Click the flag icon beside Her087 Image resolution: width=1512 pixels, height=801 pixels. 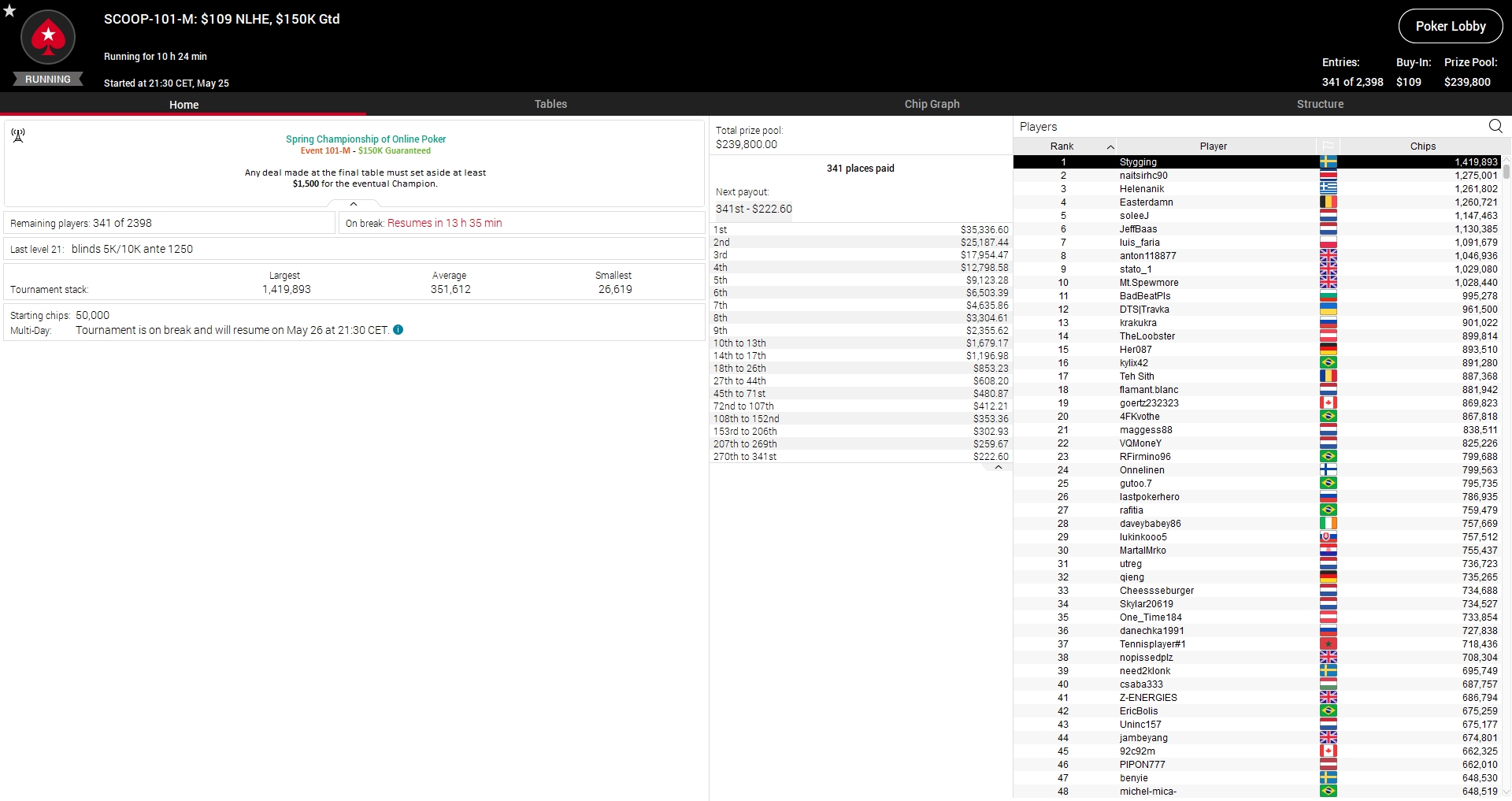coord(1329,350)
